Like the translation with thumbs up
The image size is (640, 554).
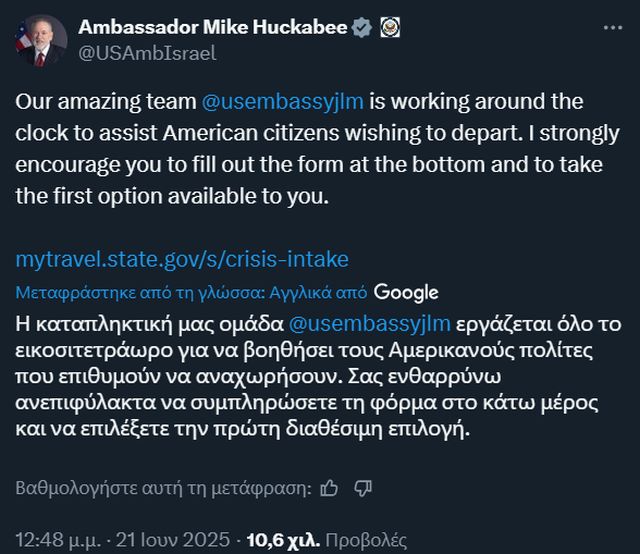(x=331, y=488)
